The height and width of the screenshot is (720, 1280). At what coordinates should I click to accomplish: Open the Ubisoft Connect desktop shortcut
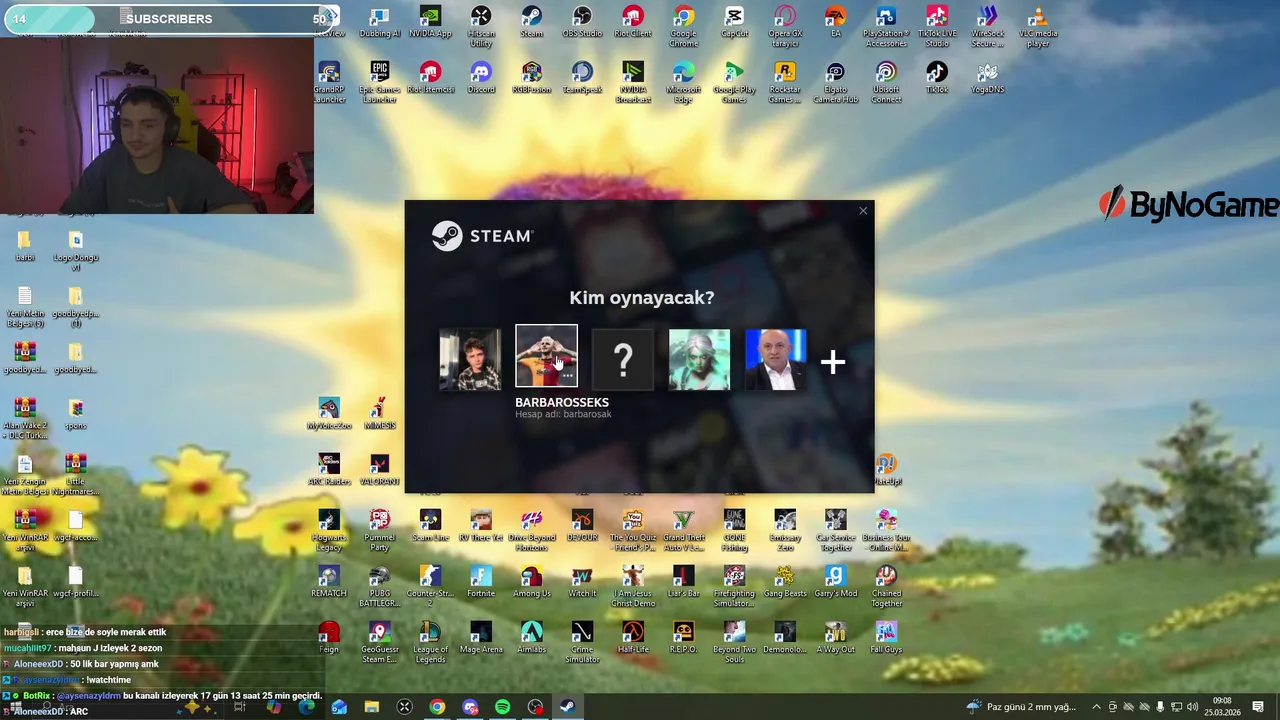(x=886, y=83)
